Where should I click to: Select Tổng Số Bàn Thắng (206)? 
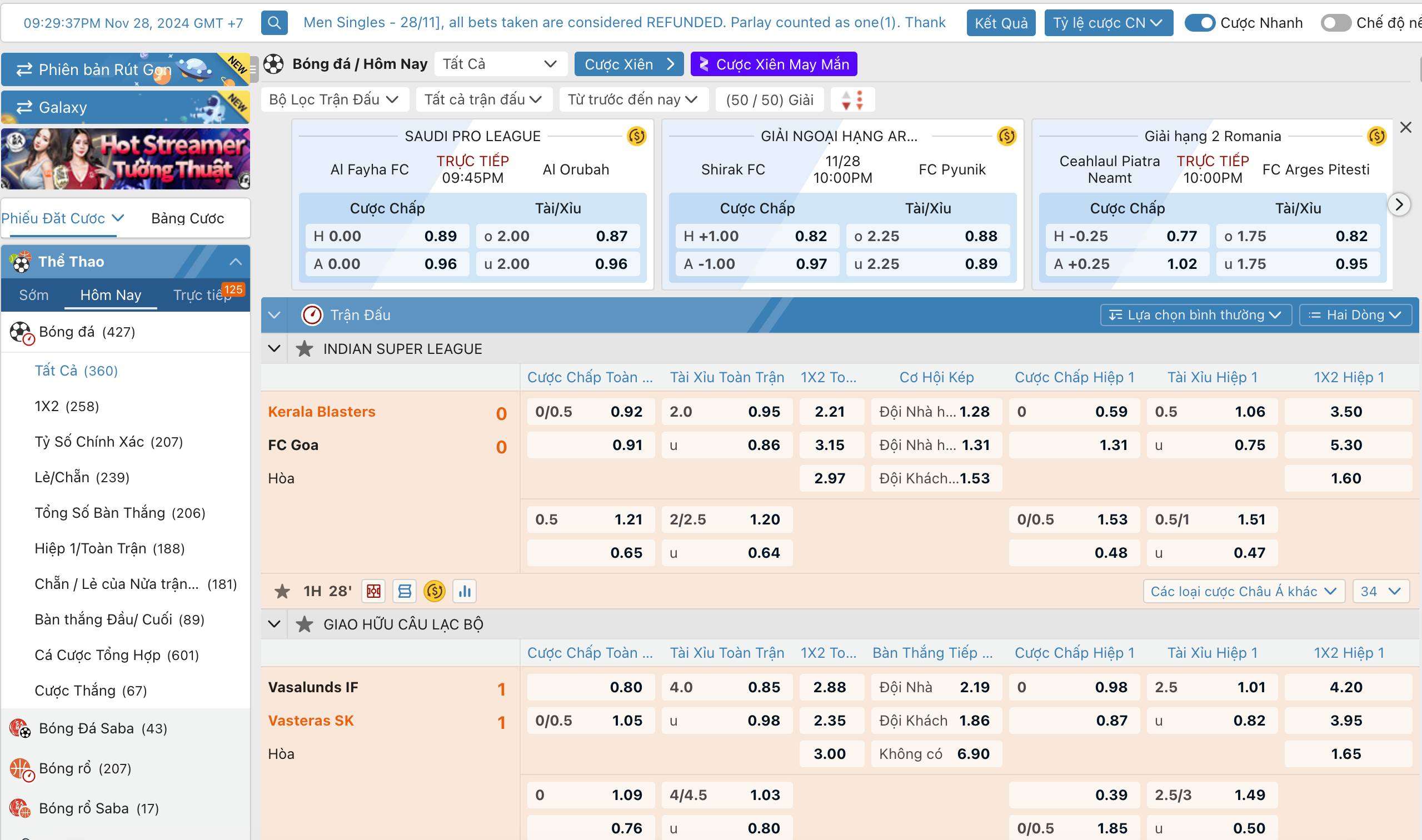pyautogui.click(x=120, y=513)
